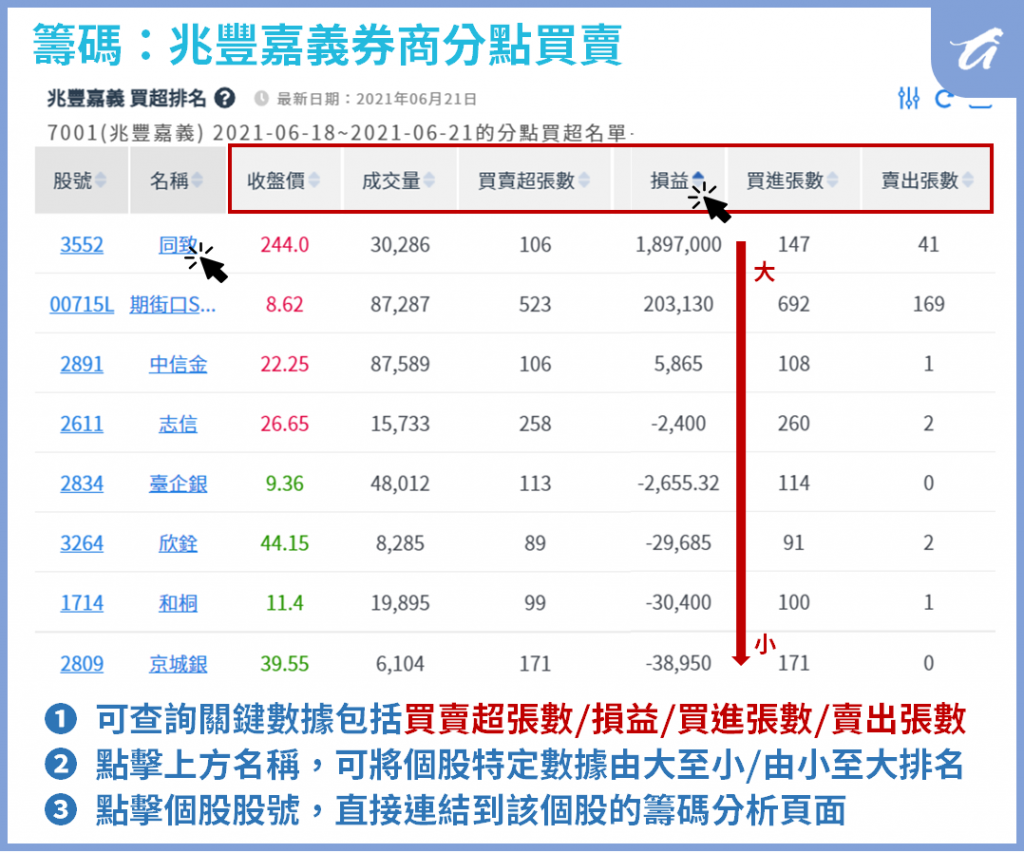Select volume value 19,895
The image size is (1024, 853).
pos(400,603)
